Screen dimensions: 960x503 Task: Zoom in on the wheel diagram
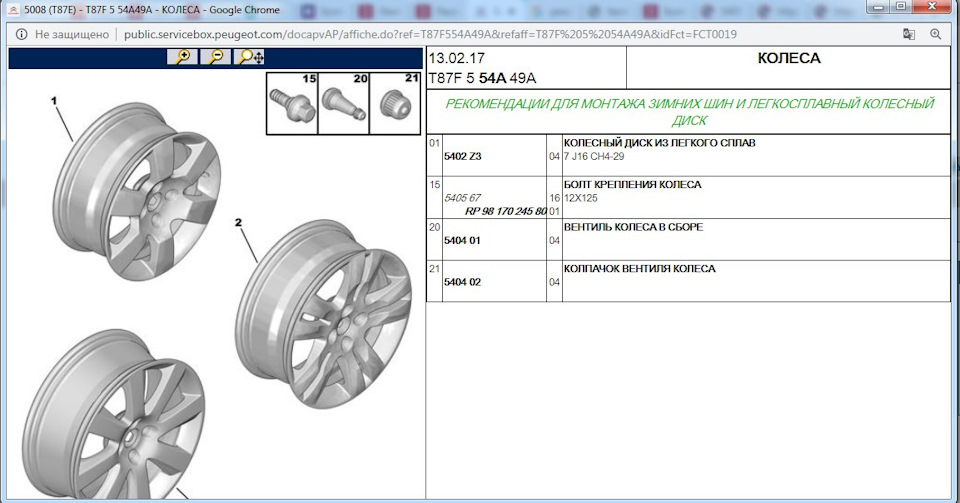coord(182,57)
